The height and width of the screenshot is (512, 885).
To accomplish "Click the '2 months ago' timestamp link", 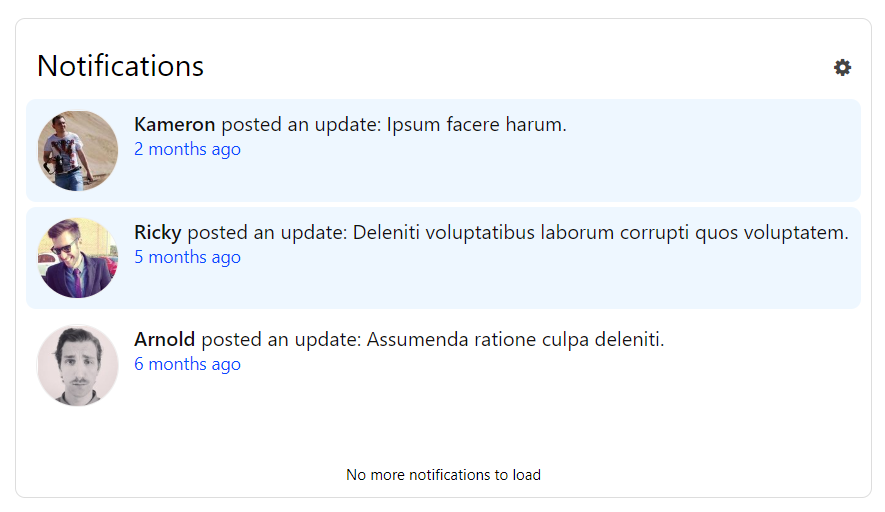I will pyautogui.click(x=187, y=149).
